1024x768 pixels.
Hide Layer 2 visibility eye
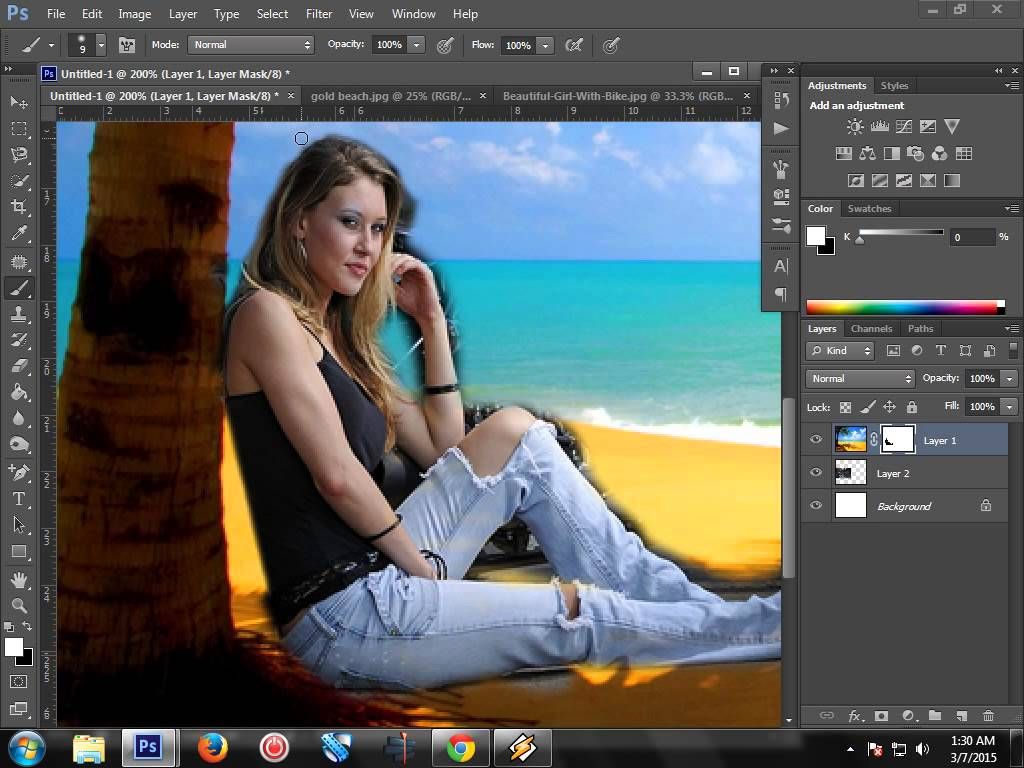click(816, 473)
